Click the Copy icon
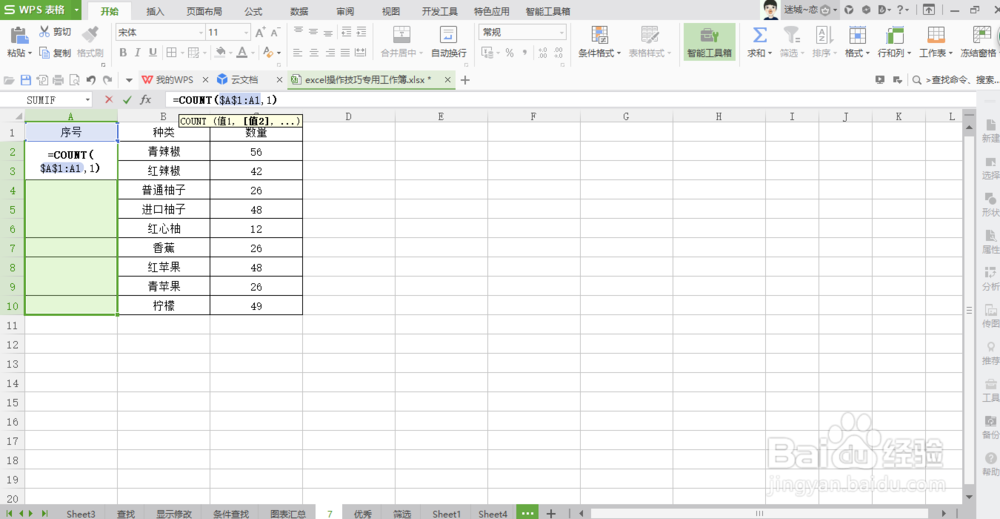This screenshot has height=519, width=1000. point(45,52)
